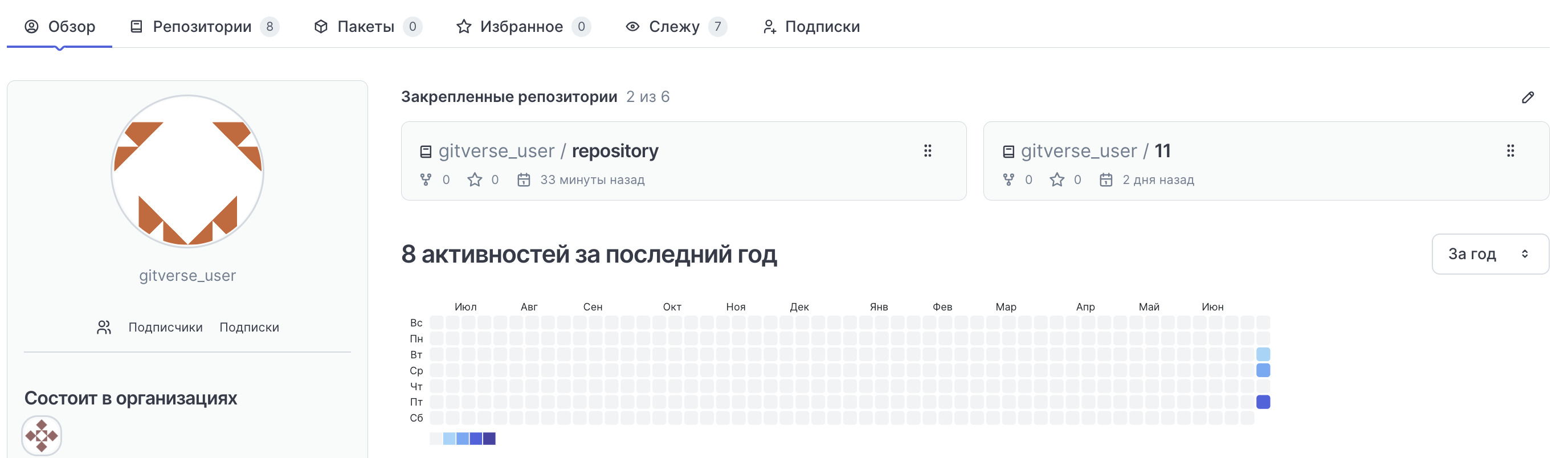Open the Подписки link in the profile panel
This screenshot has width=1568, height=458.
click(x=249, y=327)
